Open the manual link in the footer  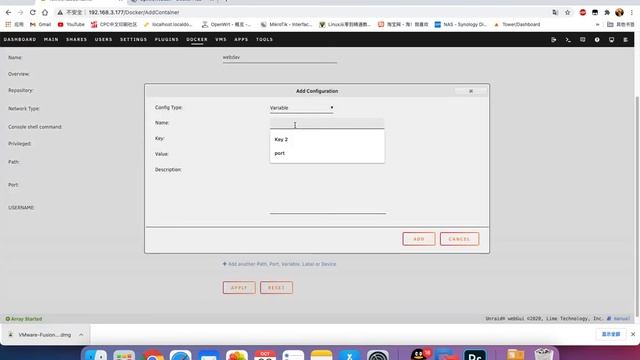(x=619, y=318)
